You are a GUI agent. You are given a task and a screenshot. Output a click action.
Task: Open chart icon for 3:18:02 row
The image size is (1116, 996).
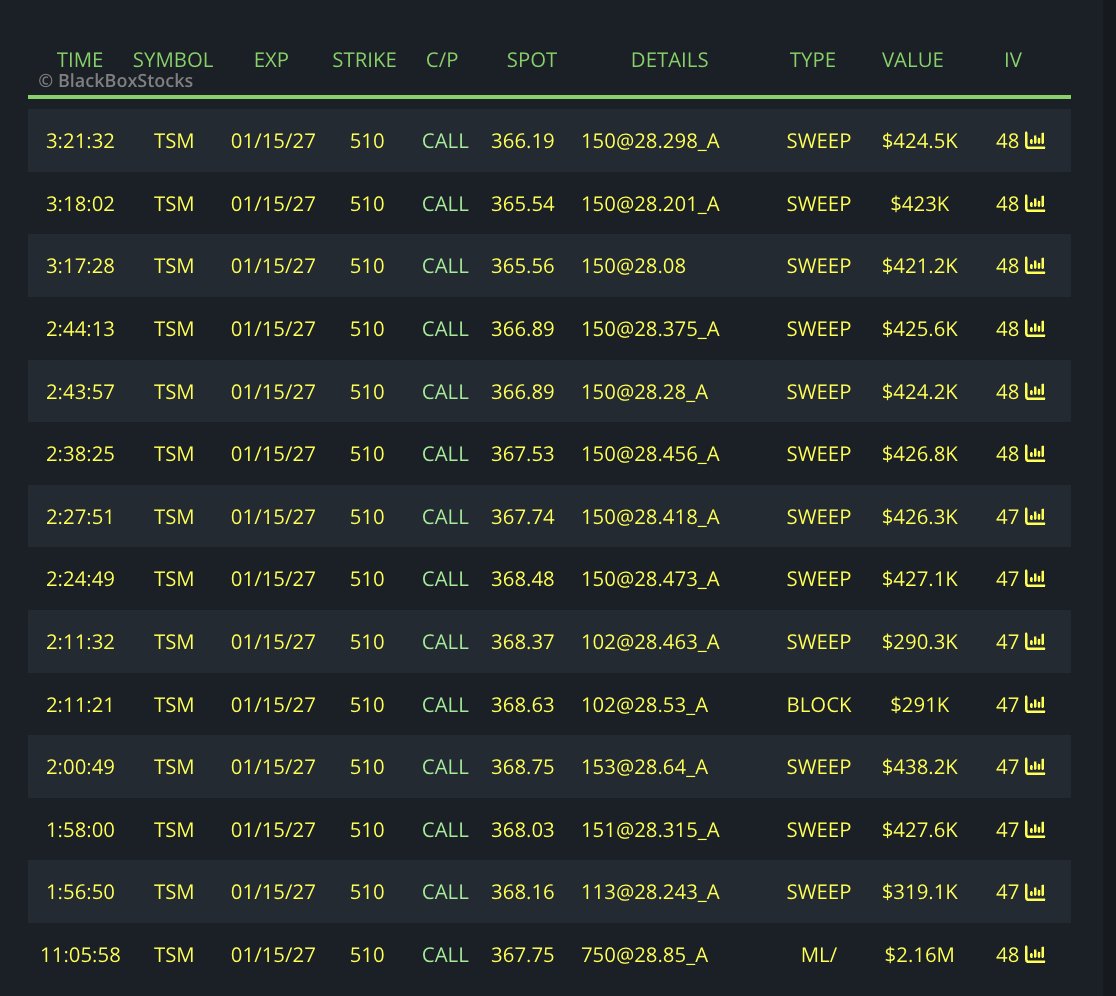tap(1034, 203)
